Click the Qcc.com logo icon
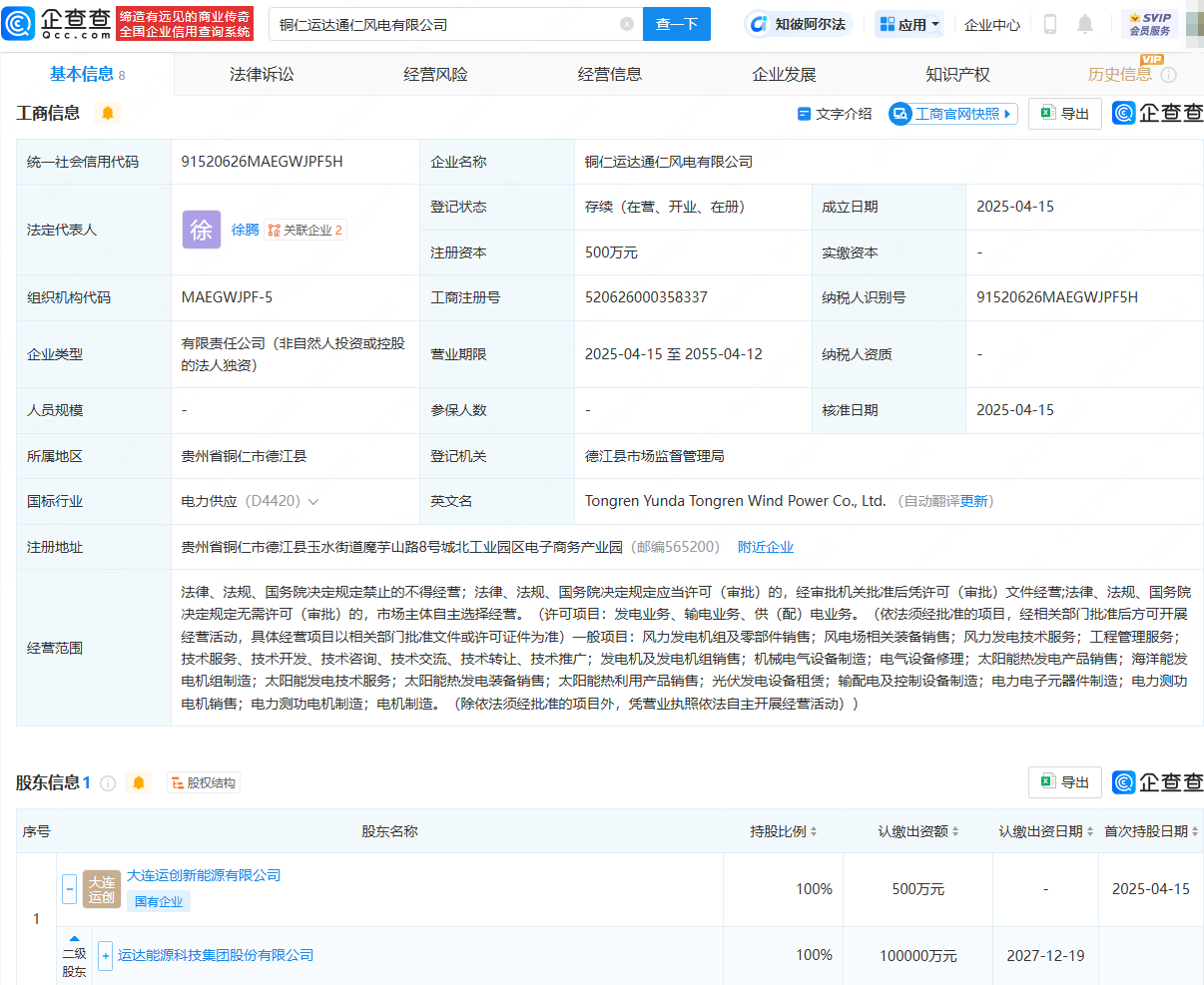Screen dimensions: 1204x985 pos(20,24)
